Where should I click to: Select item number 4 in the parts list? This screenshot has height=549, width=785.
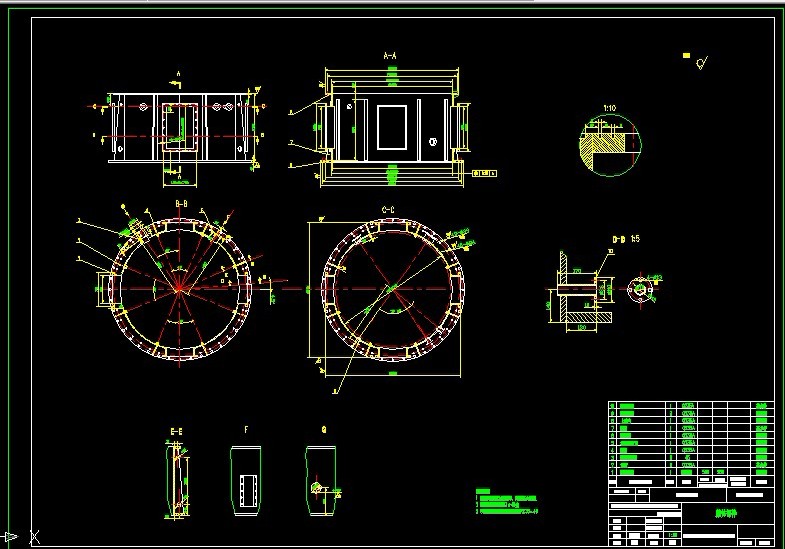coord(612,450)
